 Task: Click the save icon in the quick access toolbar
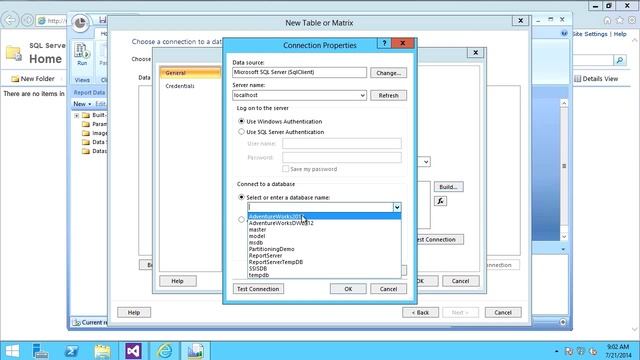(102, 20)
